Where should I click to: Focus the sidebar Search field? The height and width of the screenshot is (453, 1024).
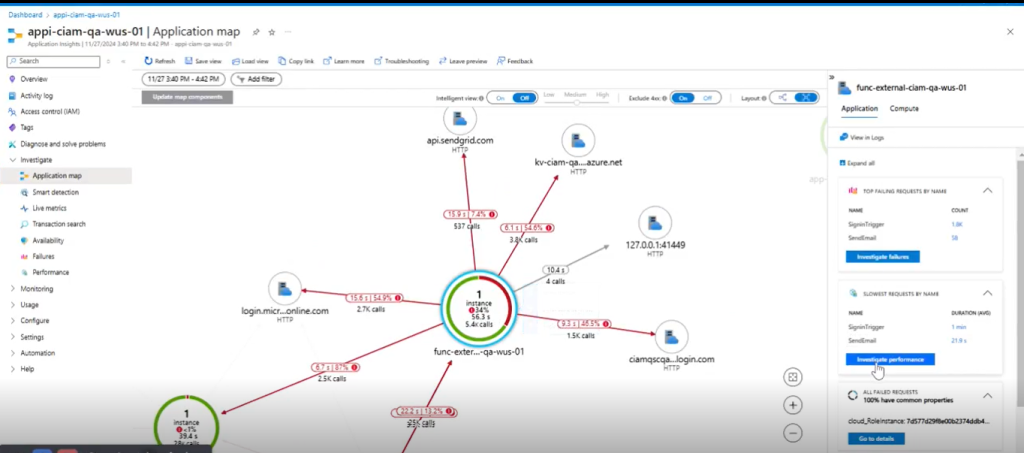[54, 61]
